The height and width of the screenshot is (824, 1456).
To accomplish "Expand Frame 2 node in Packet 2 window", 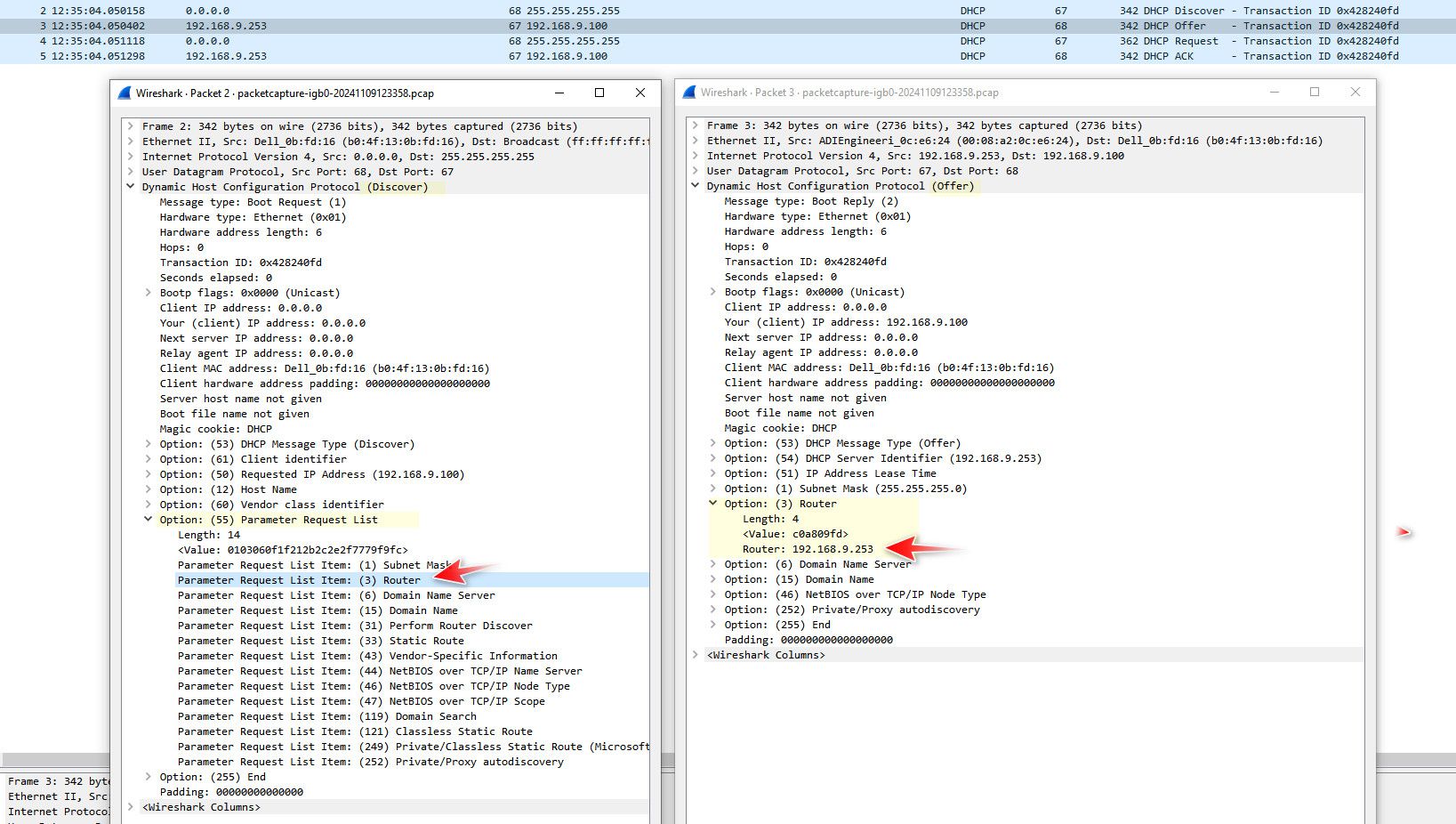I will 131,126.
